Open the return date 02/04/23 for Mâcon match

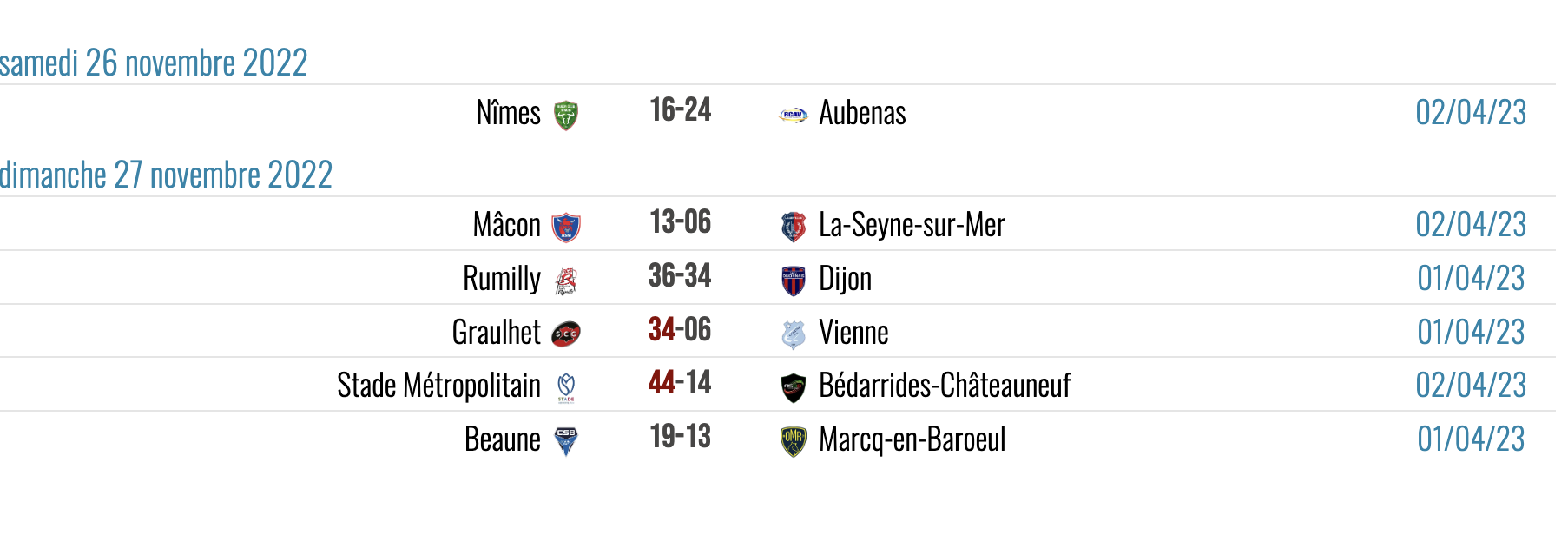[x=1471, y=225]
